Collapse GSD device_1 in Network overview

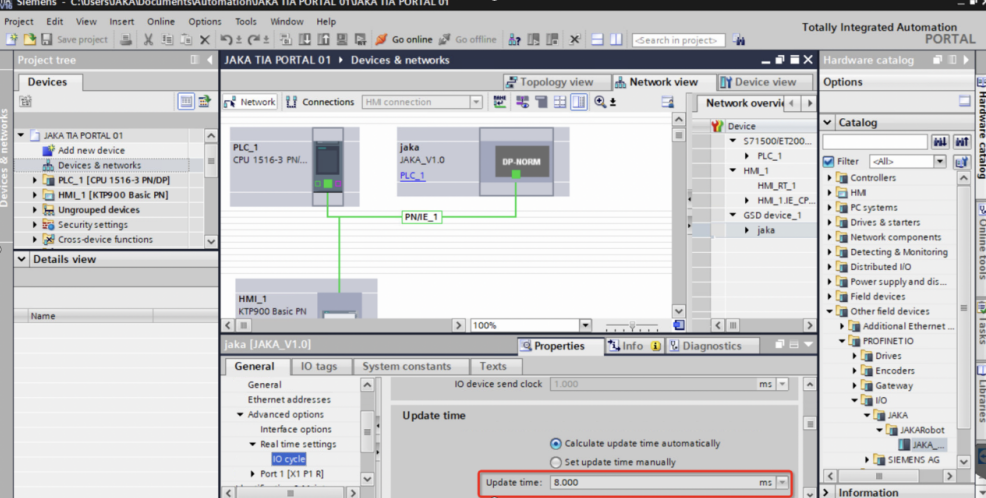733,215
